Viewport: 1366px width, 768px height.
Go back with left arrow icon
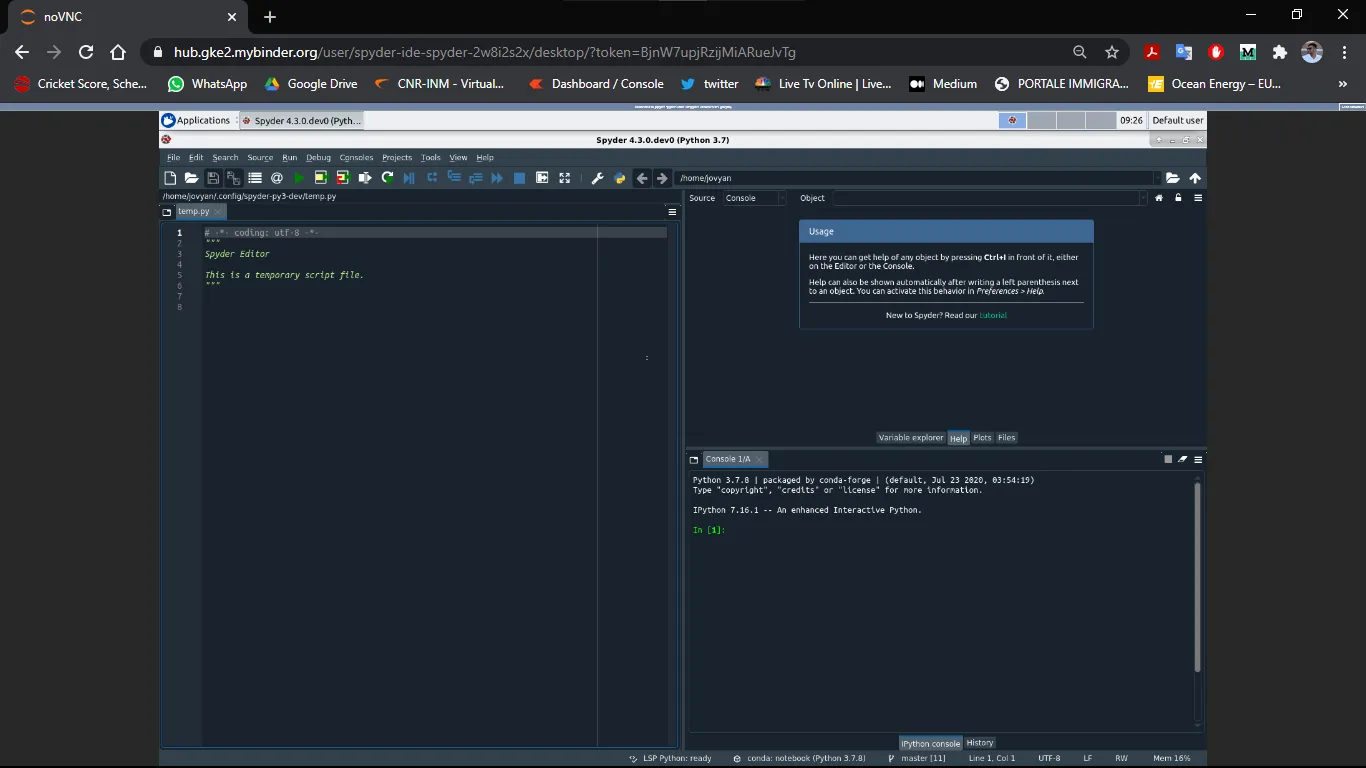[x=642, y=178]
